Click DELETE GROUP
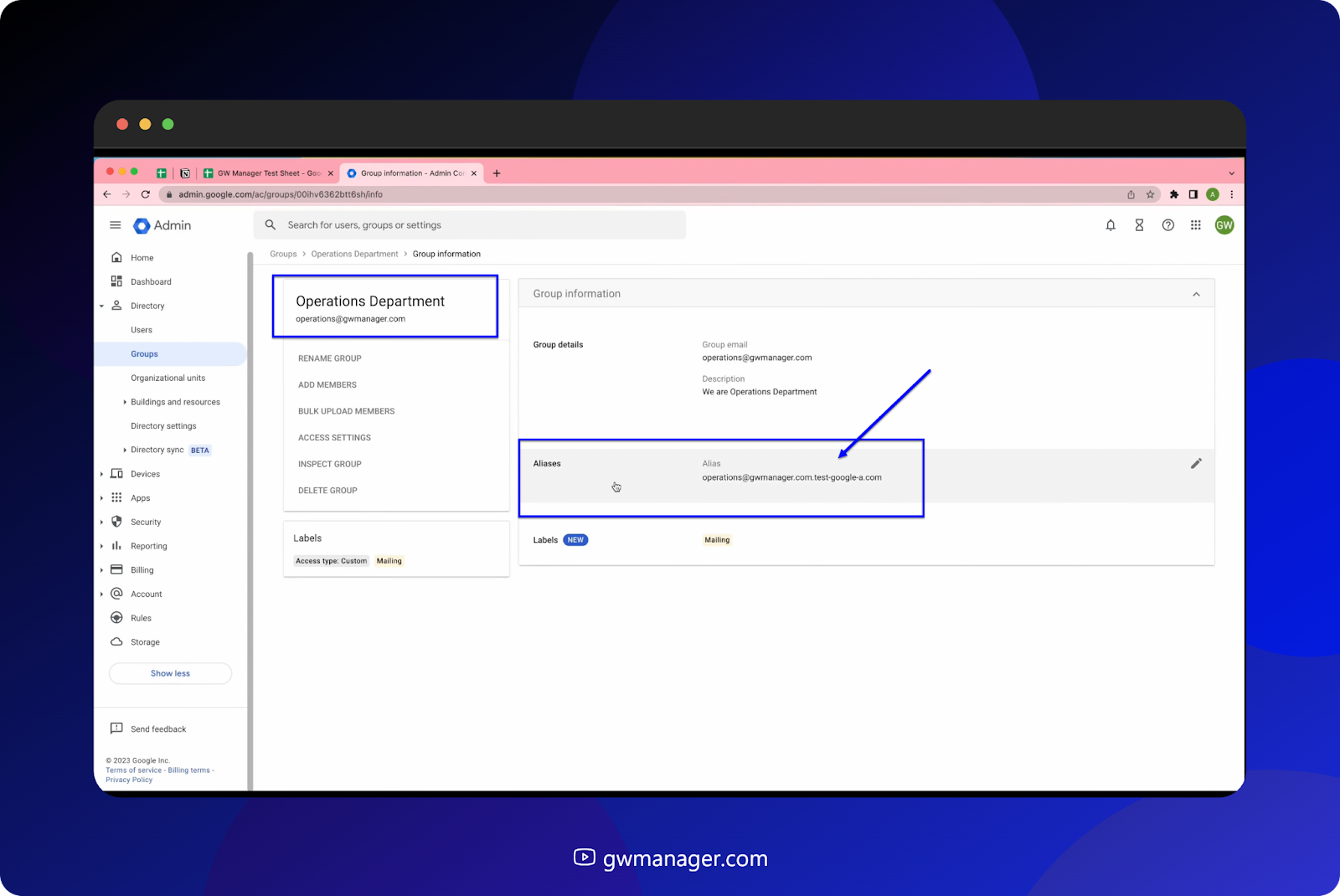 [327, 491]
